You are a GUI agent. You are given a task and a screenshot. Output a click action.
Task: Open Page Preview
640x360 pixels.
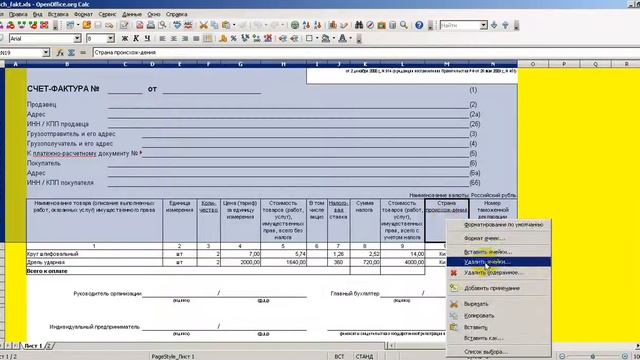pos(162,25)
